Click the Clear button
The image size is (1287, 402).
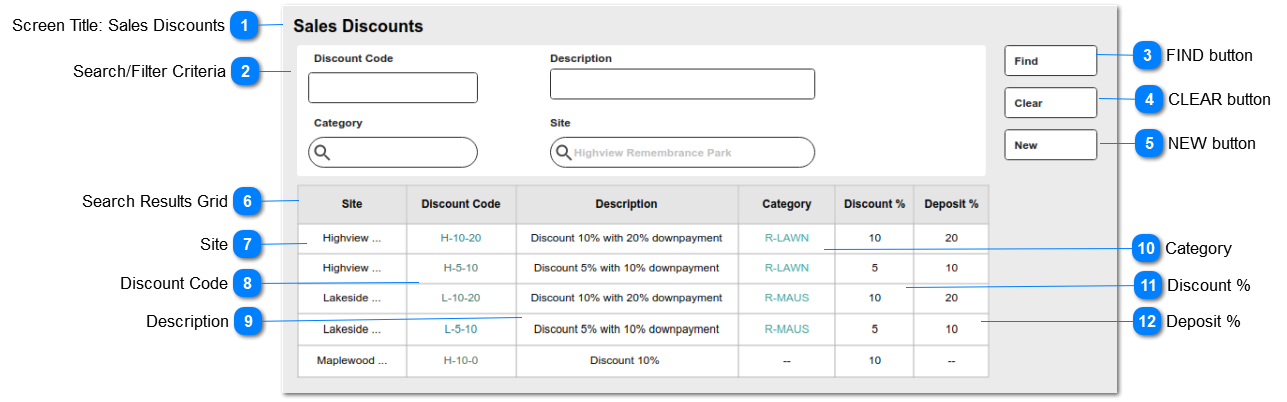point(1051,103)
